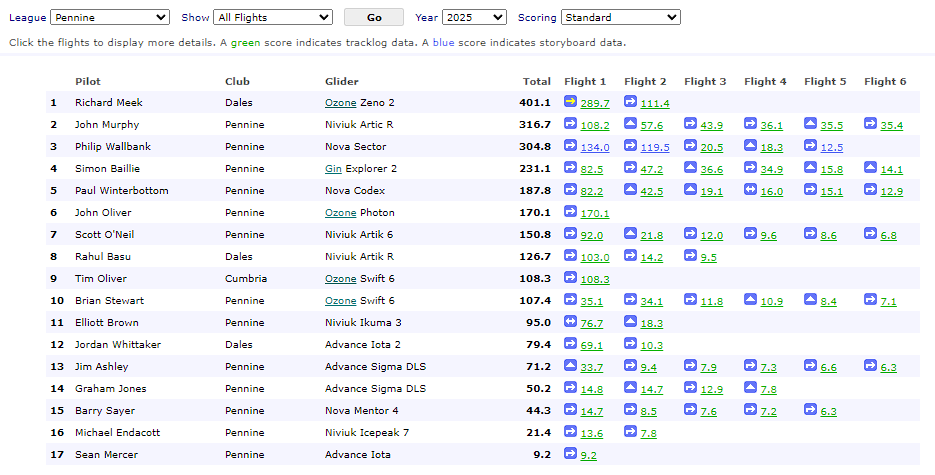The width and height of the screenshot is (935, 475).
Task: Open Philip Wallbank's blue 119.5 flight score
Action: pos(655,148)
